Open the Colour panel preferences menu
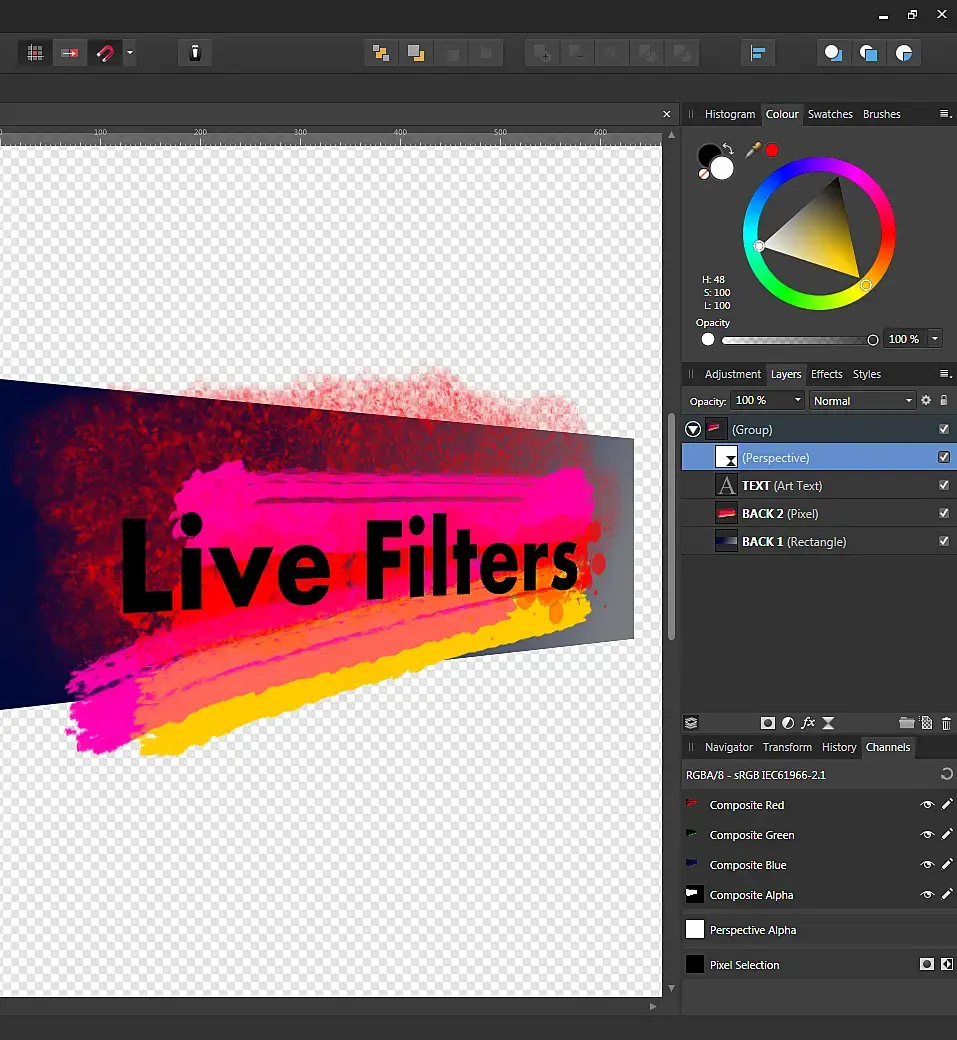The image size is (957, 1040). pyautogui.click(x=946, y=114)
